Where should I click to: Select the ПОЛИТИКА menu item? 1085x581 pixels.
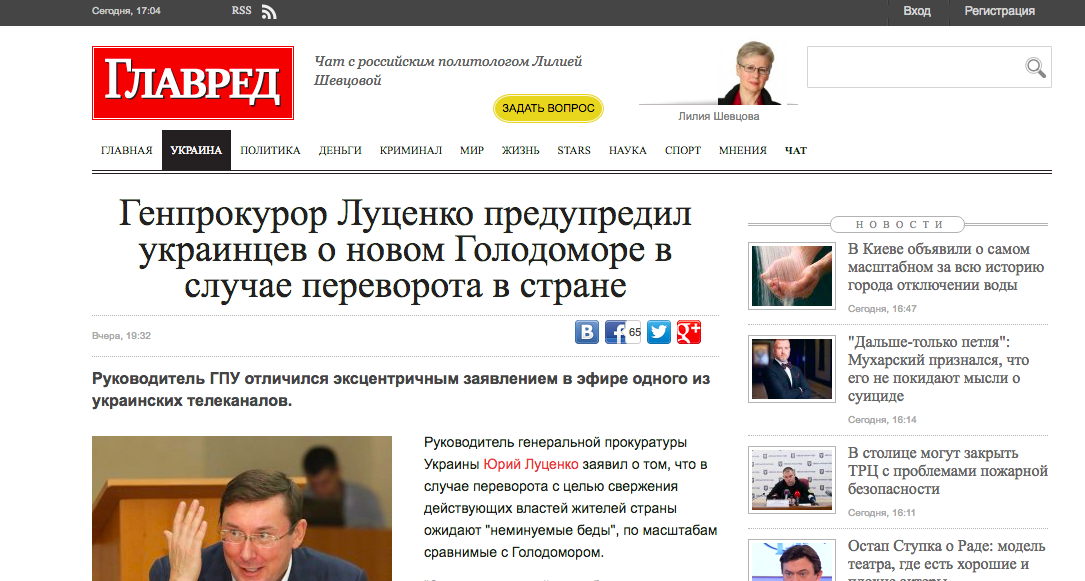click(270, 150)
